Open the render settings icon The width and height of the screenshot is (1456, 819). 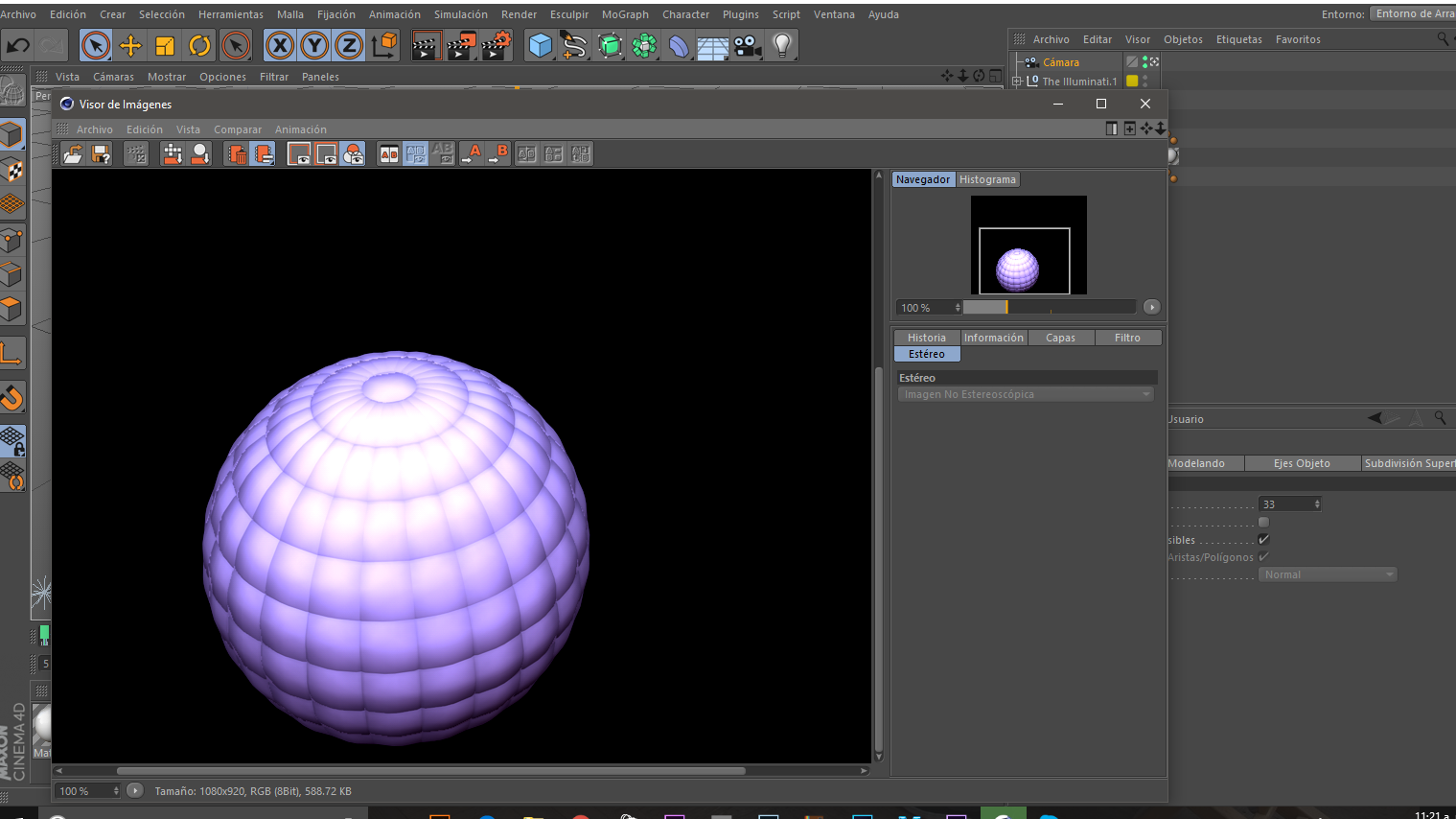(x=496, y=45)
